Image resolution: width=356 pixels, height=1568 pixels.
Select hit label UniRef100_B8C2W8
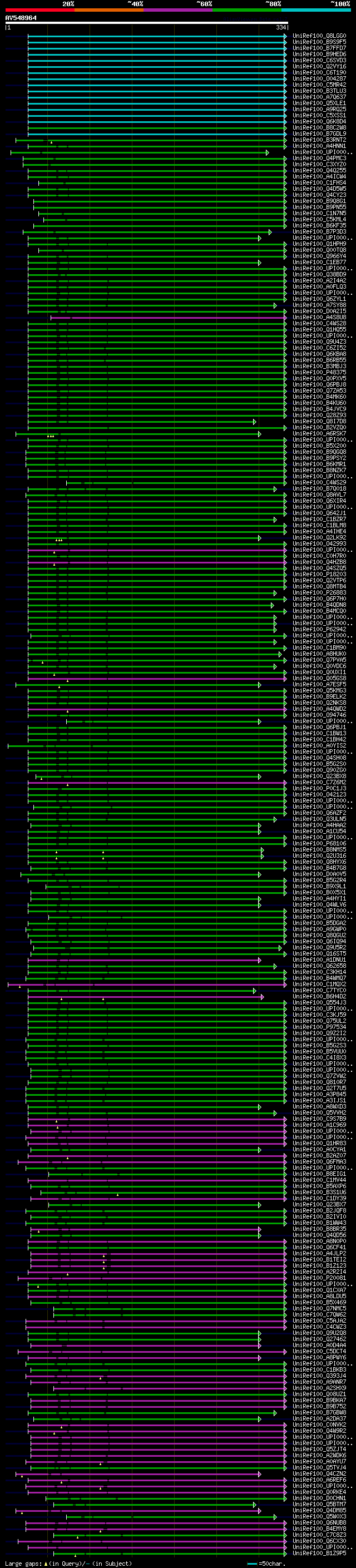click(x=319, y=127)
